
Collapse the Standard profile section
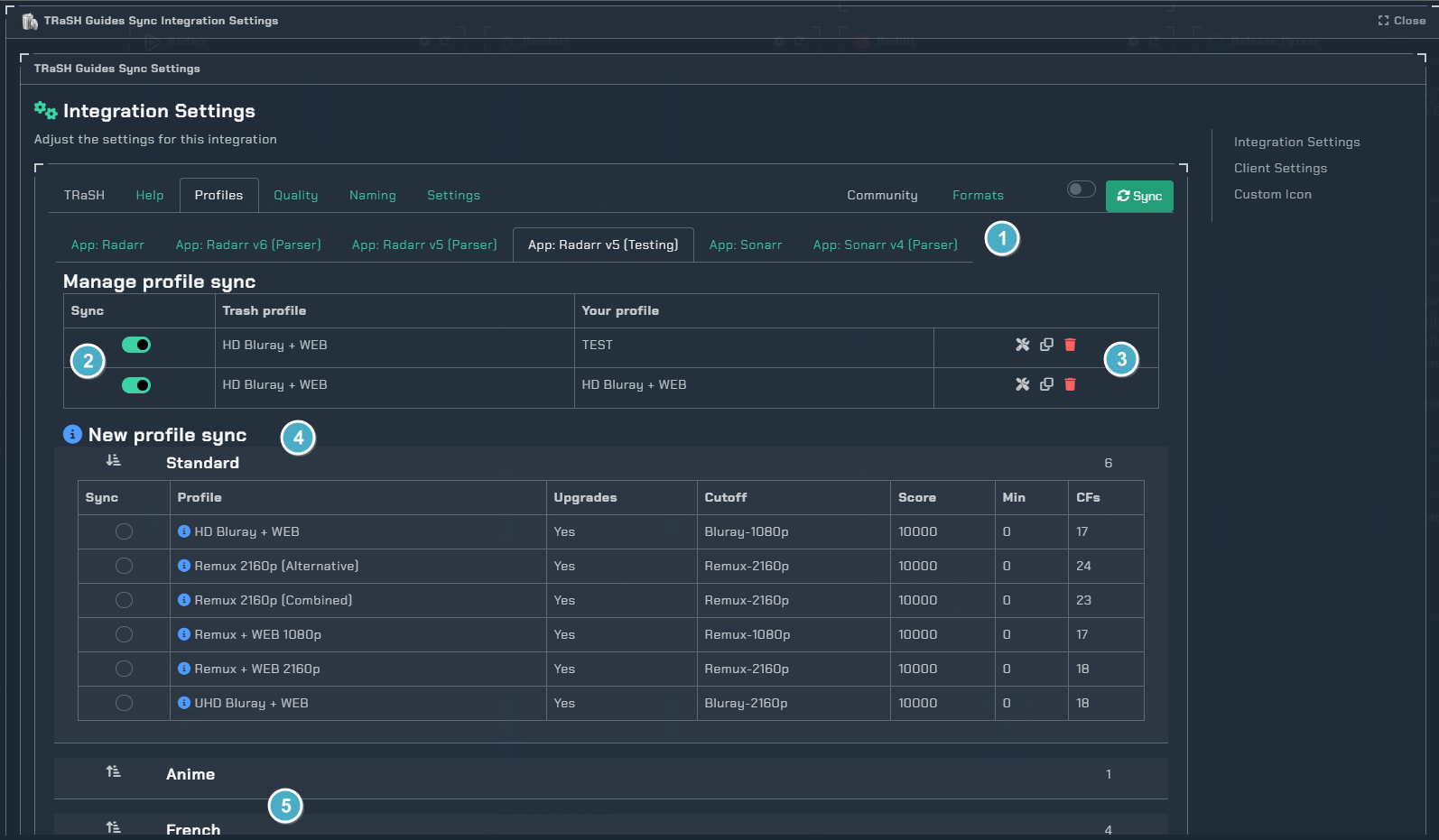tap(114, 461)
